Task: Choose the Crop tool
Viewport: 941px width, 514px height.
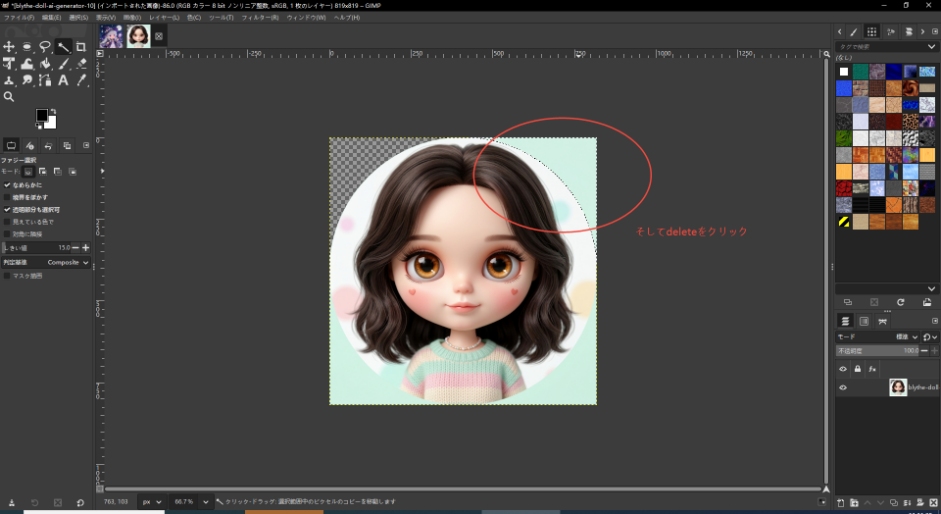Action: coord(81,47)
